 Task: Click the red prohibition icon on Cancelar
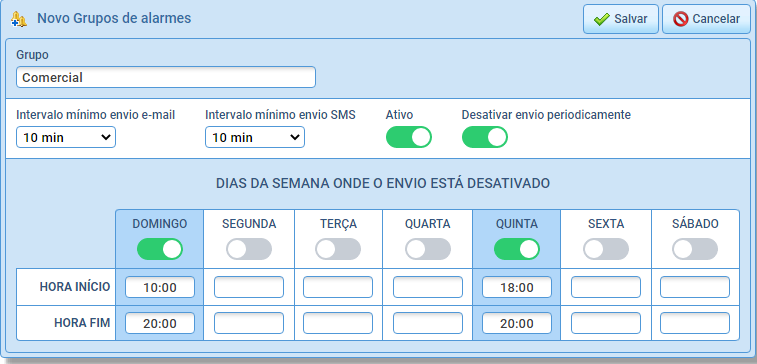click(680, 19)
